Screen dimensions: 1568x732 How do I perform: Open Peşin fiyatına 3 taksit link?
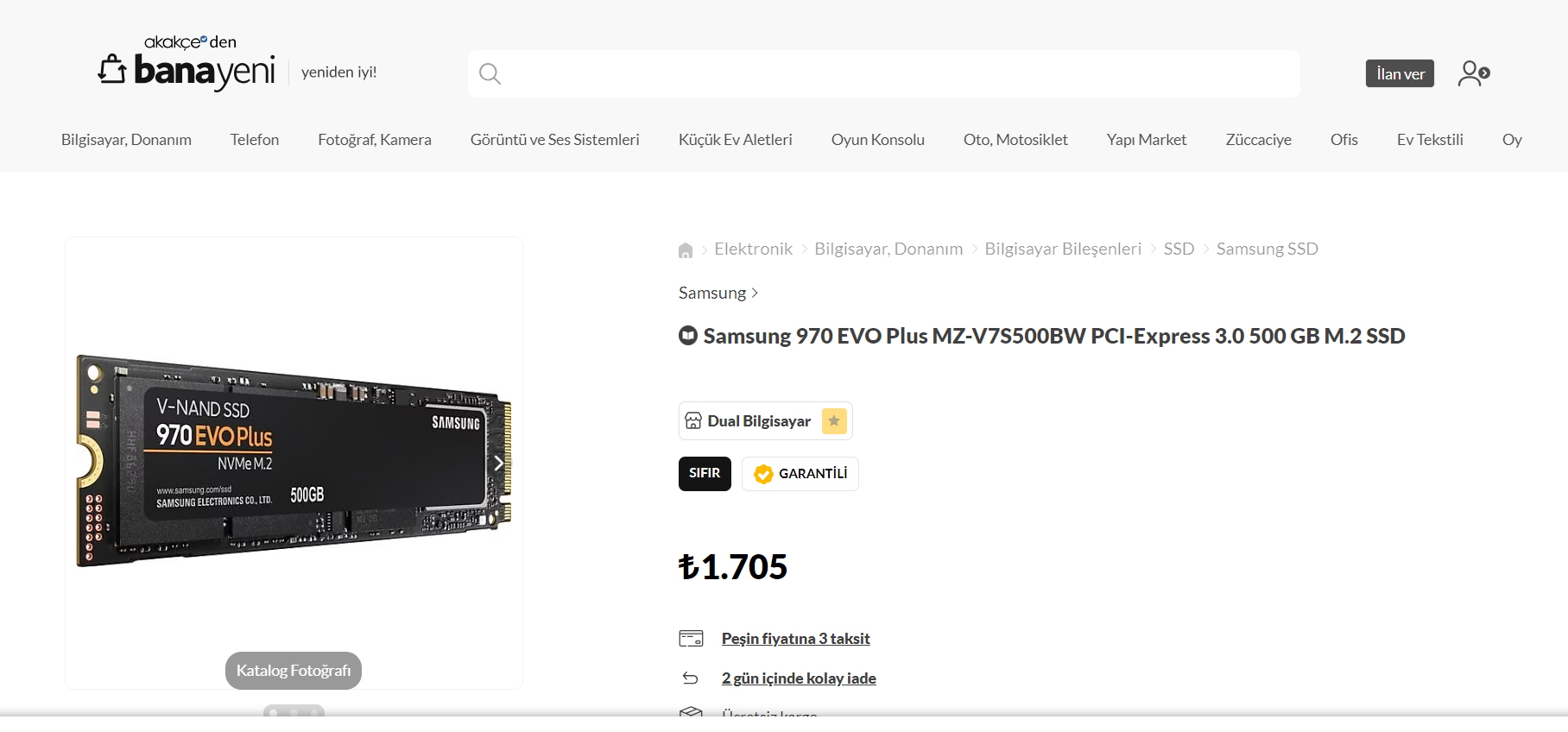click(x=795, y=639)
